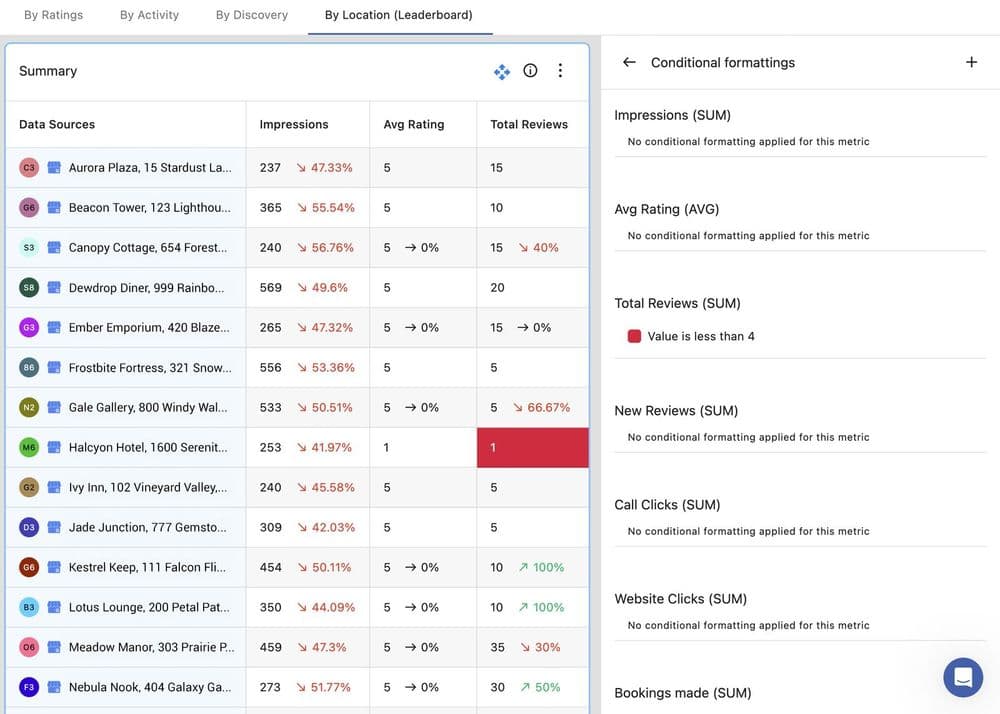Open the chat support bubble
This screenshot has width=1000, height=714.
pos(963,677)
